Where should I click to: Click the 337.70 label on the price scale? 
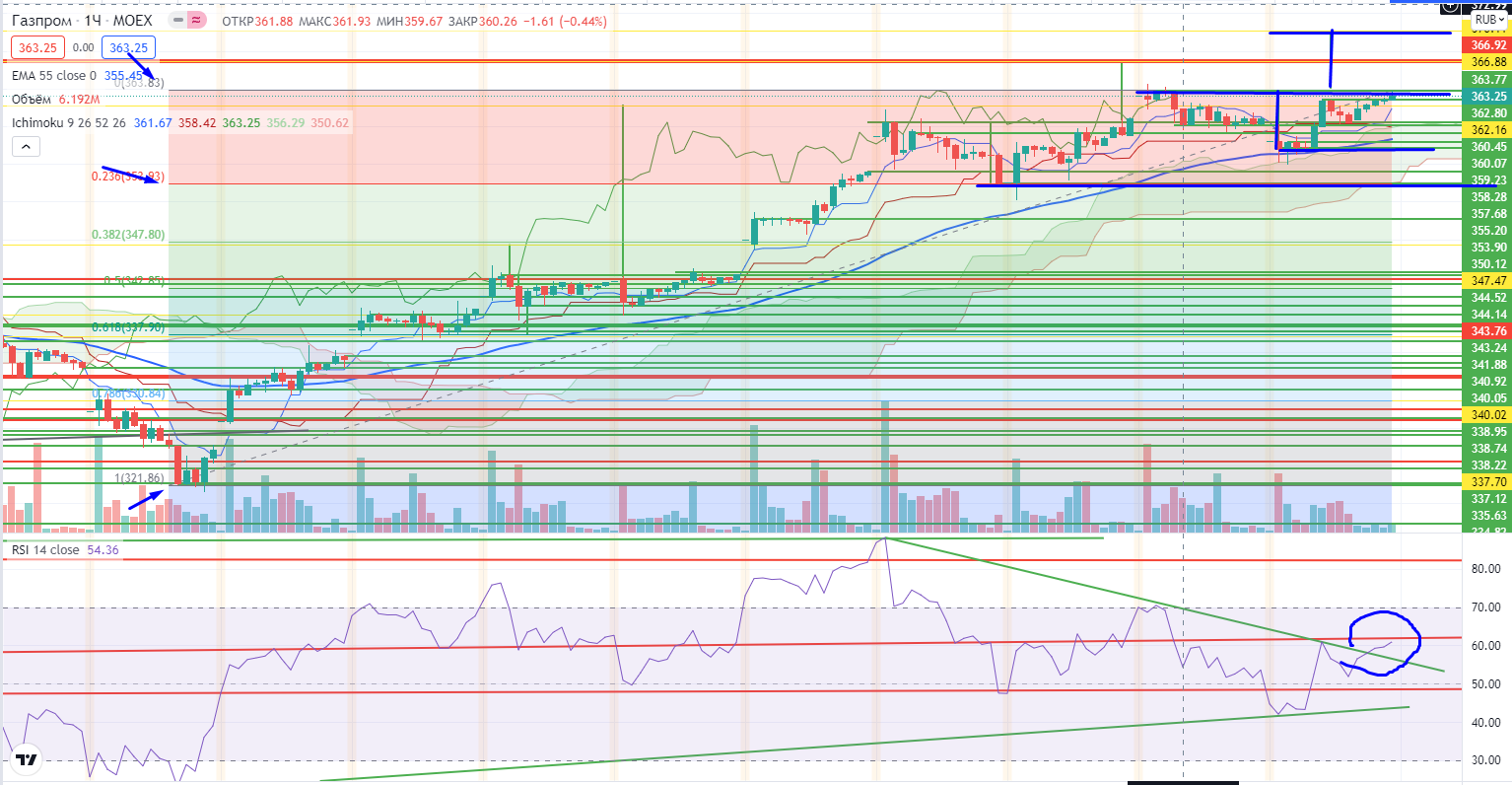[x=1488, y=482]
